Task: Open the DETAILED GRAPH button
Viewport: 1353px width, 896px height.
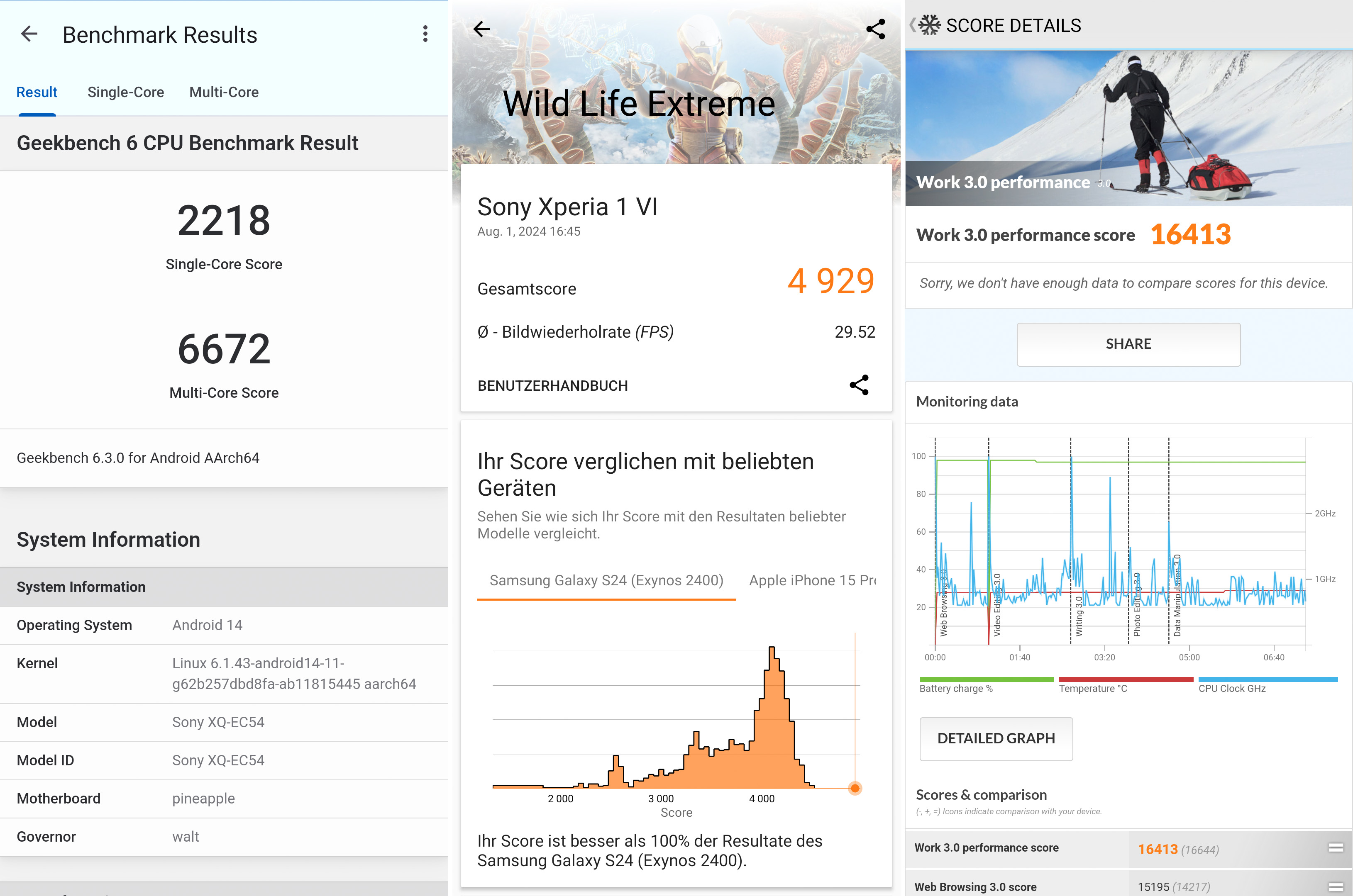Action: pyautogui.click(x=996, y=738)
